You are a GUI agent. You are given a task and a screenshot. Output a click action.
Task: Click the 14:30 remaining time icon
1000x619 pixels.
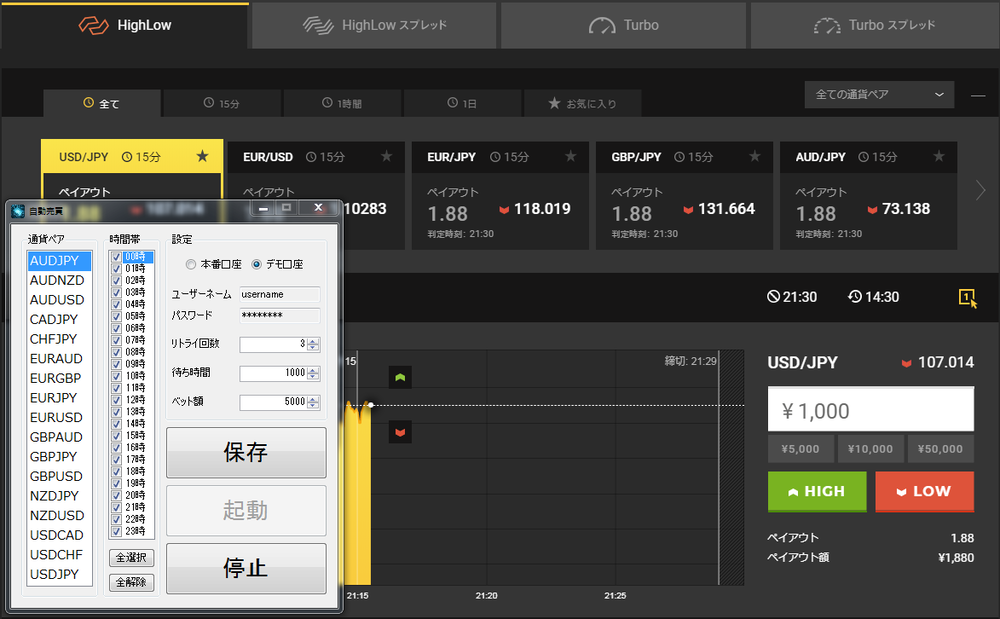pos(855,296)
